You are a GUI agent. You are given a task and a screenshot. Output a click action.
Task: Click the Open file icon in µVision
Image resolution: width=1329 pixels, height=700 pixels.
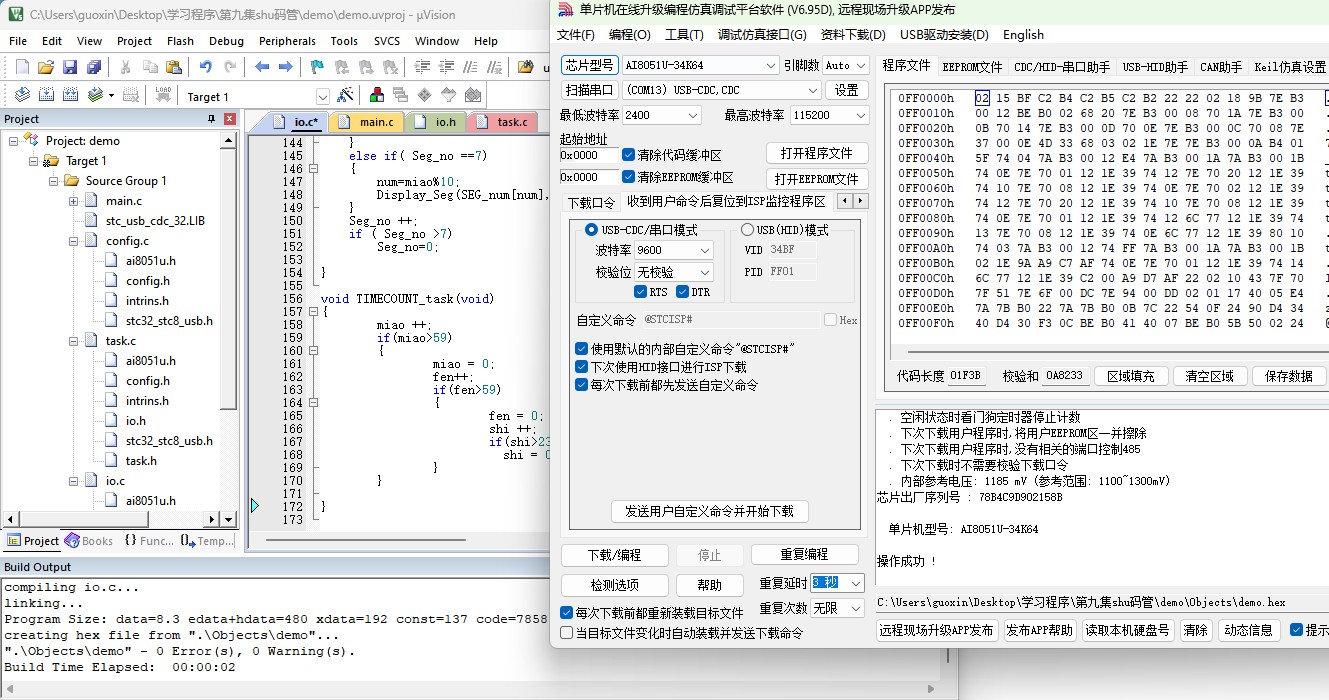(46, 67)
